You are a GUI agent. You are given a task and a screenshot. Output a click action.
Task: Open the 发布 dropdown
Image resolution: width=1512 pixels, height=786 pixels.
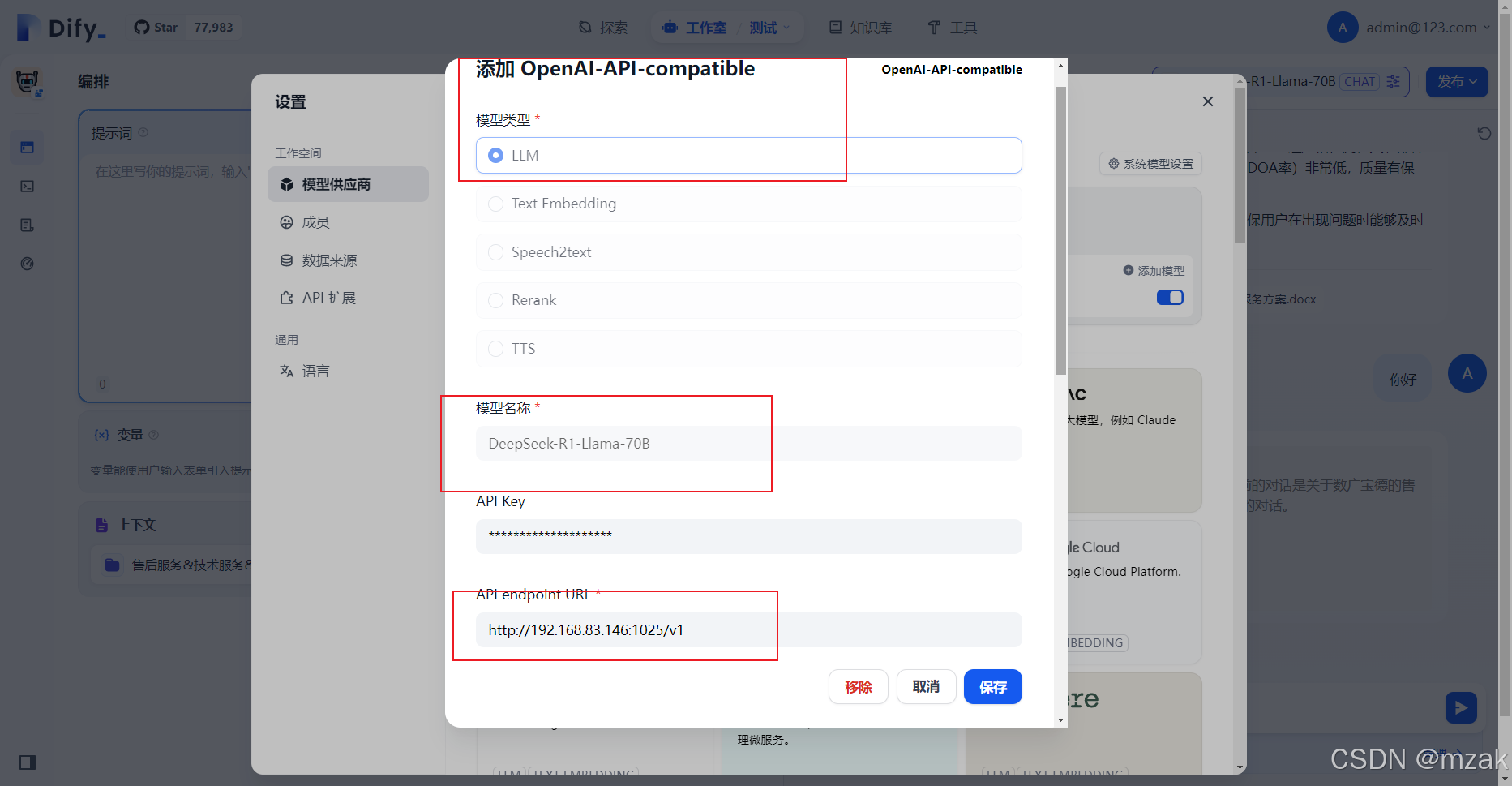1457,82
